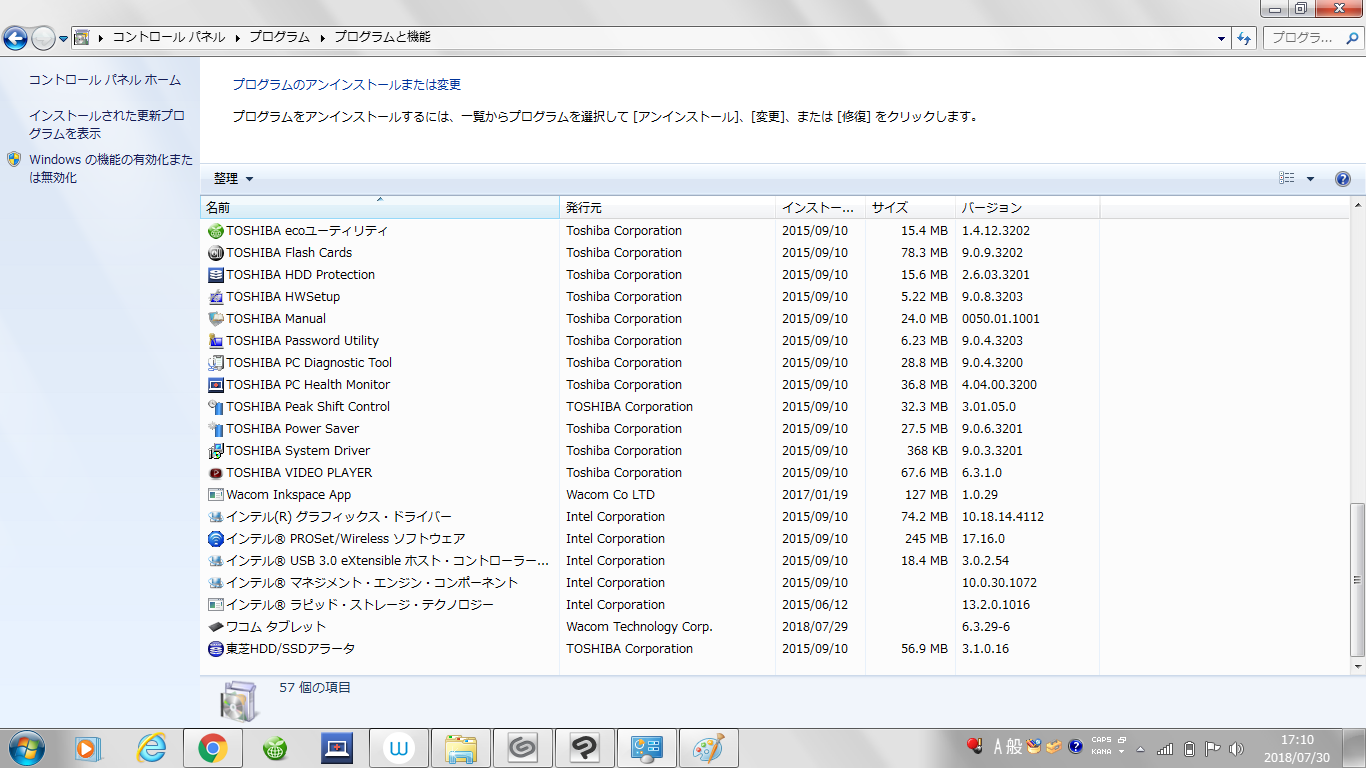Click the TOSHIBA Peak Shift Control icon
Screen dimensions: 1366x771
(216, 407)
